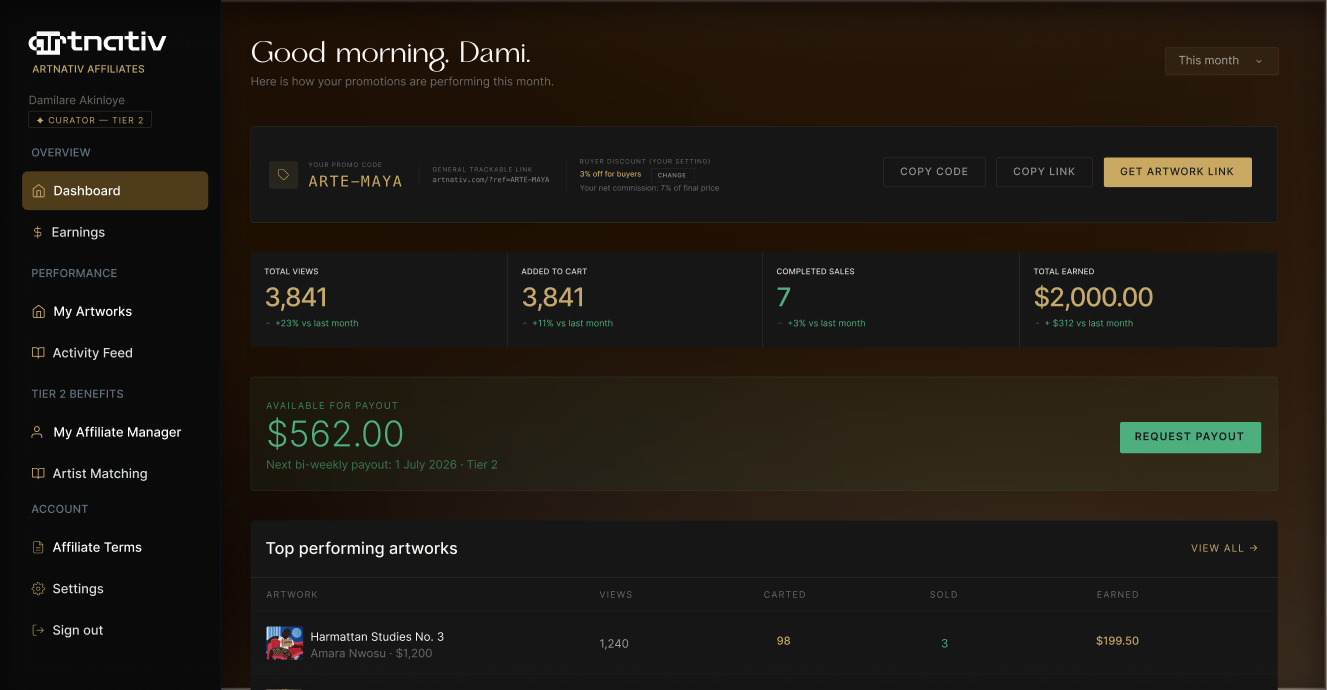Click 'Amara Nwosu · $1,200' subtitle
1327x690 pixels.
tap(371, 654)
